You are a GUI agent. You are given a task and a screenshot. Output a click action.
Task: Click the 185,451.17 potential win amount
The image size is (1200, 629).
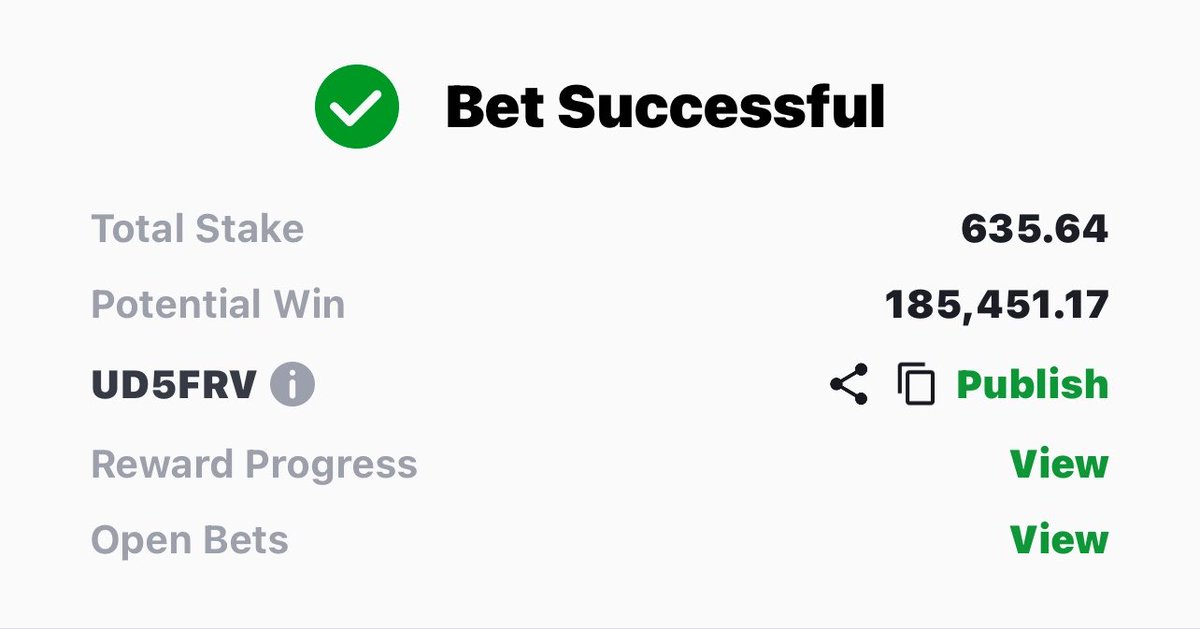[997, 305]
